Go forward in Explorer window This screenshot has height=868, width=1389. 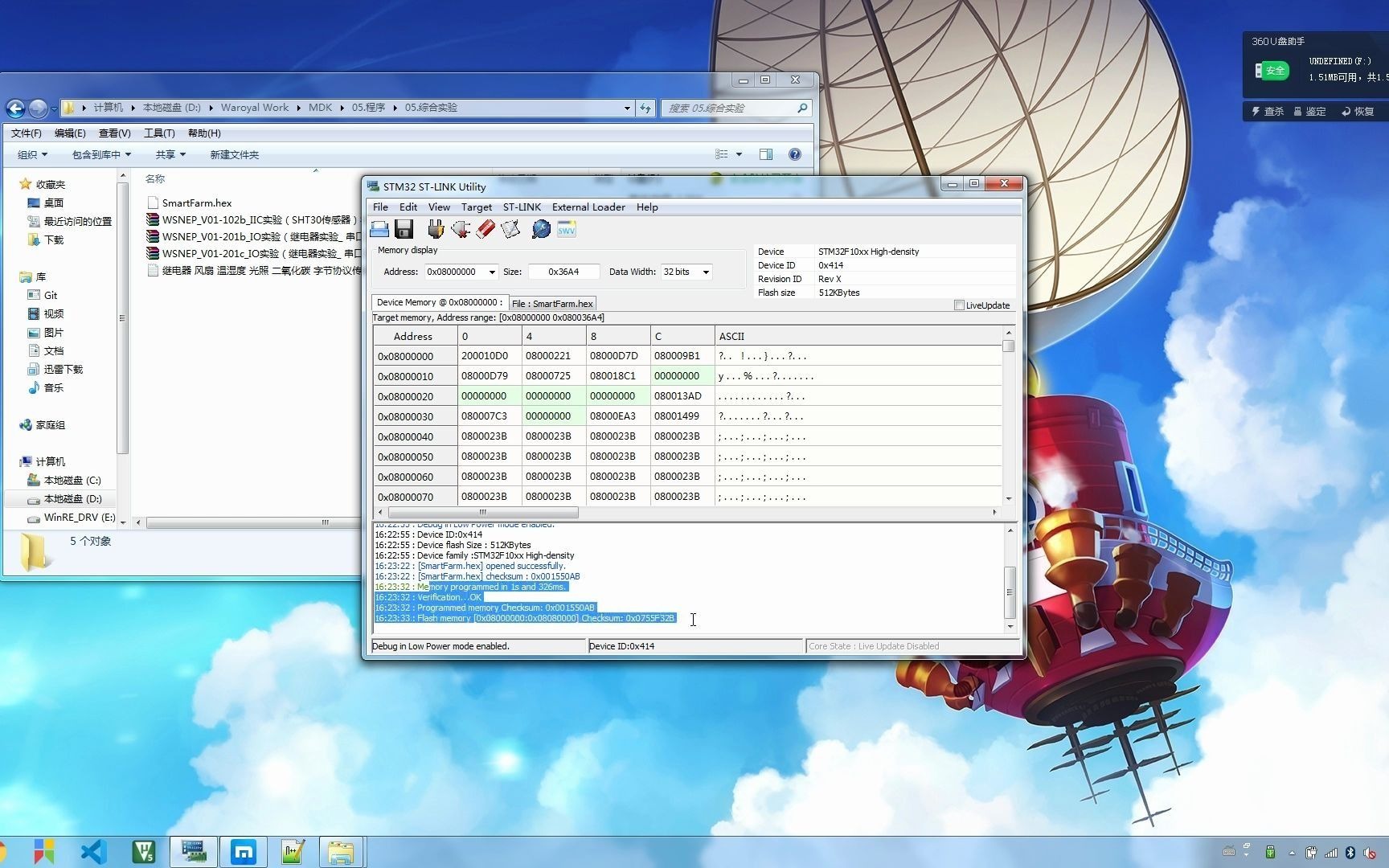[38, 108]
